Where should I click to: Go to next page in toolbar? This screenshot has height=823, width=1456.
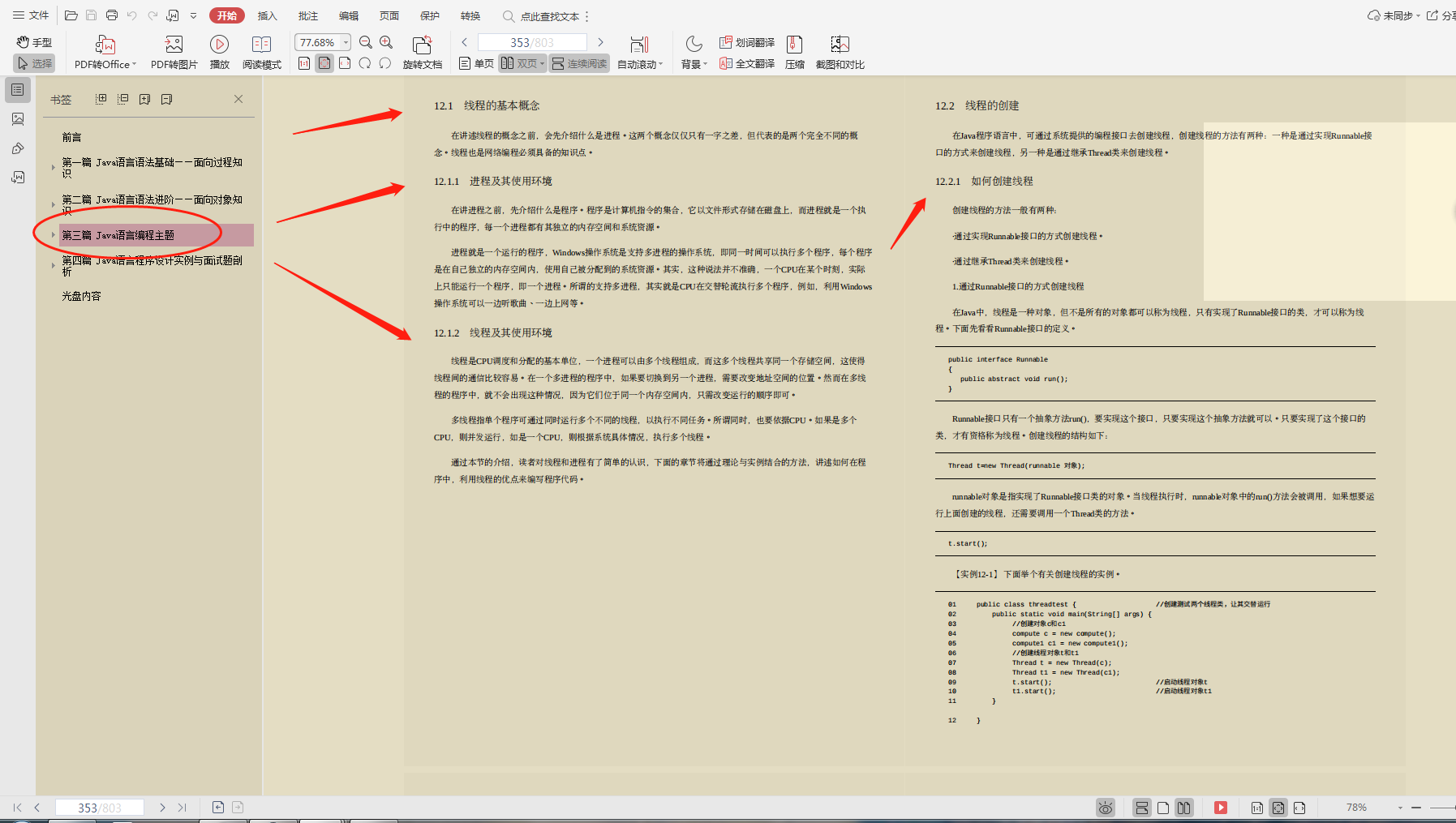[600, 42]
